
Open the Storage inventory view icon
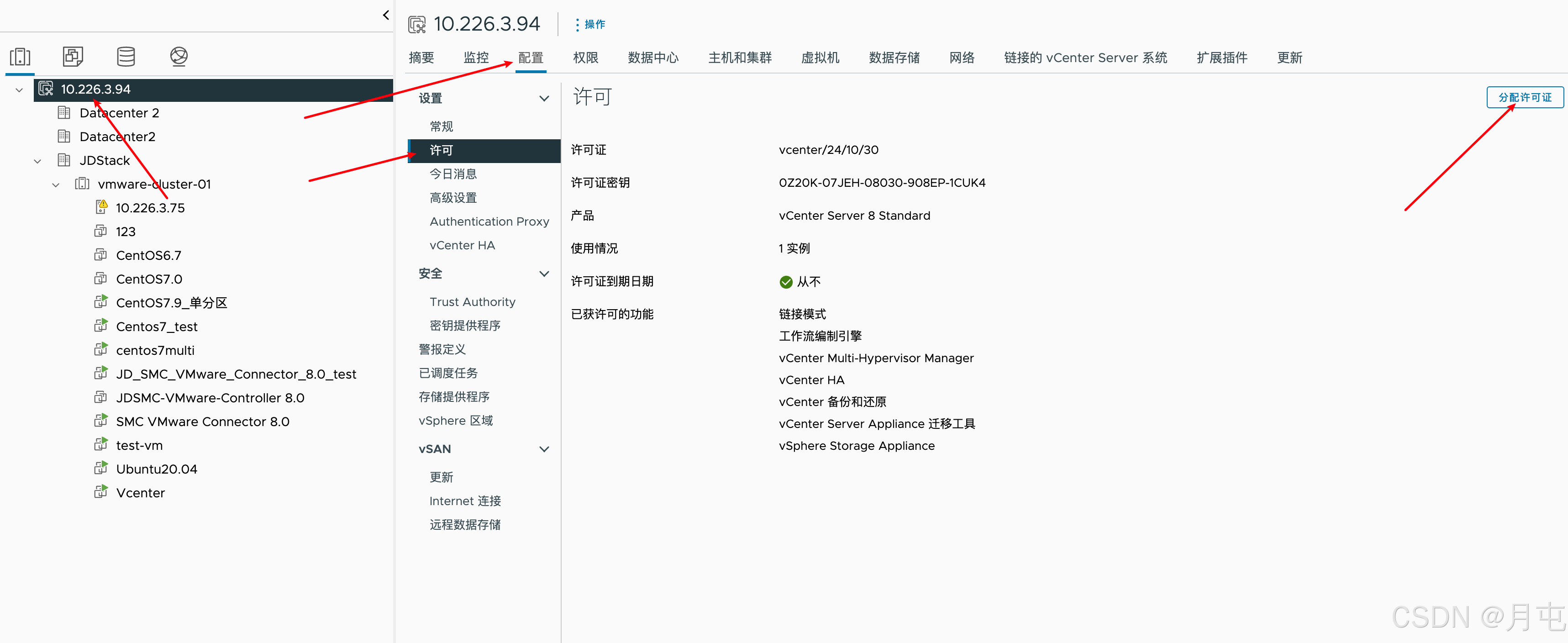126,57
